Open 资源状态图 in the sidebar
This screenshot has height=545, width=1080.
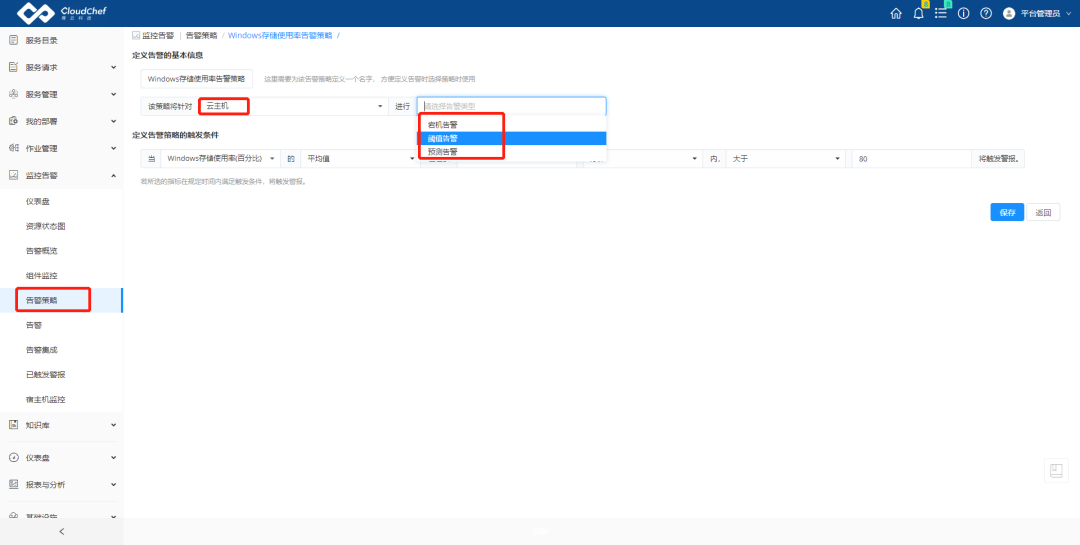45,226
